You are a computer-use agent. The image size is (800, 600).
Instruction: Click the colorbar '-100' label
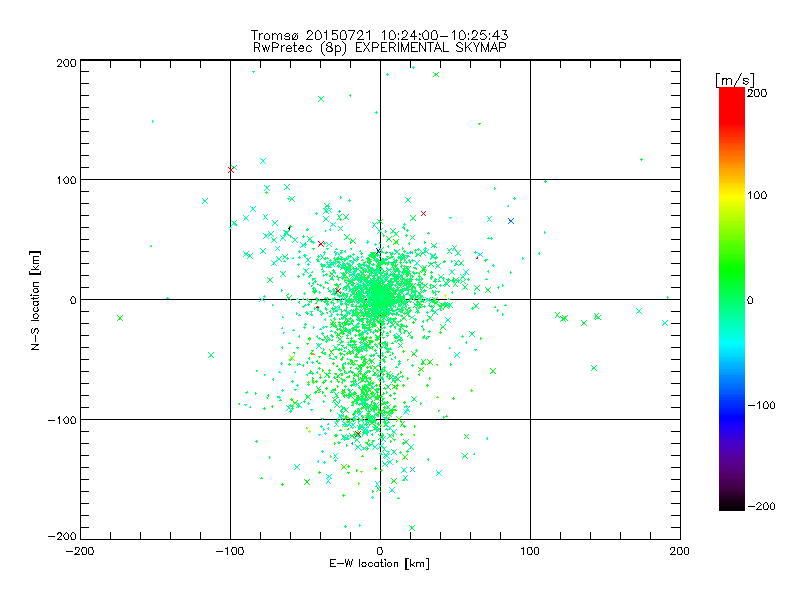761,405
